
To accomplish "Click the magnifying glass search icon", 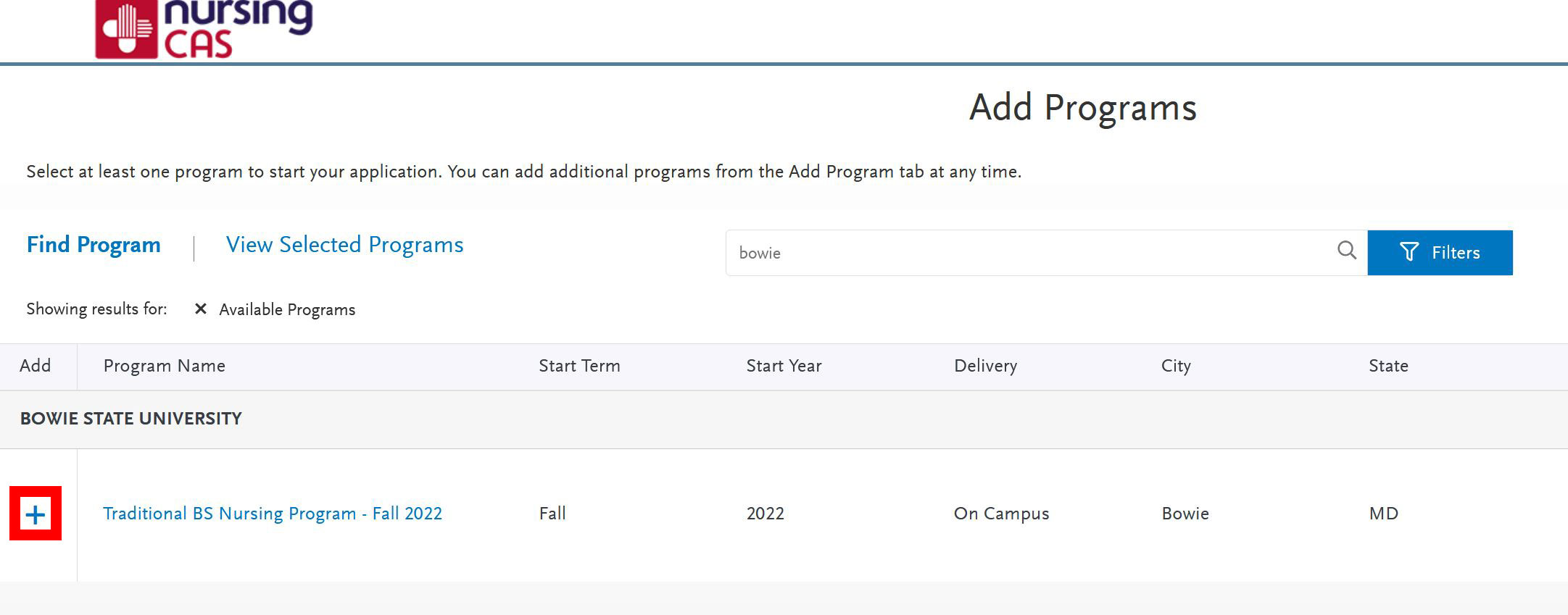I will (1346, 251).
